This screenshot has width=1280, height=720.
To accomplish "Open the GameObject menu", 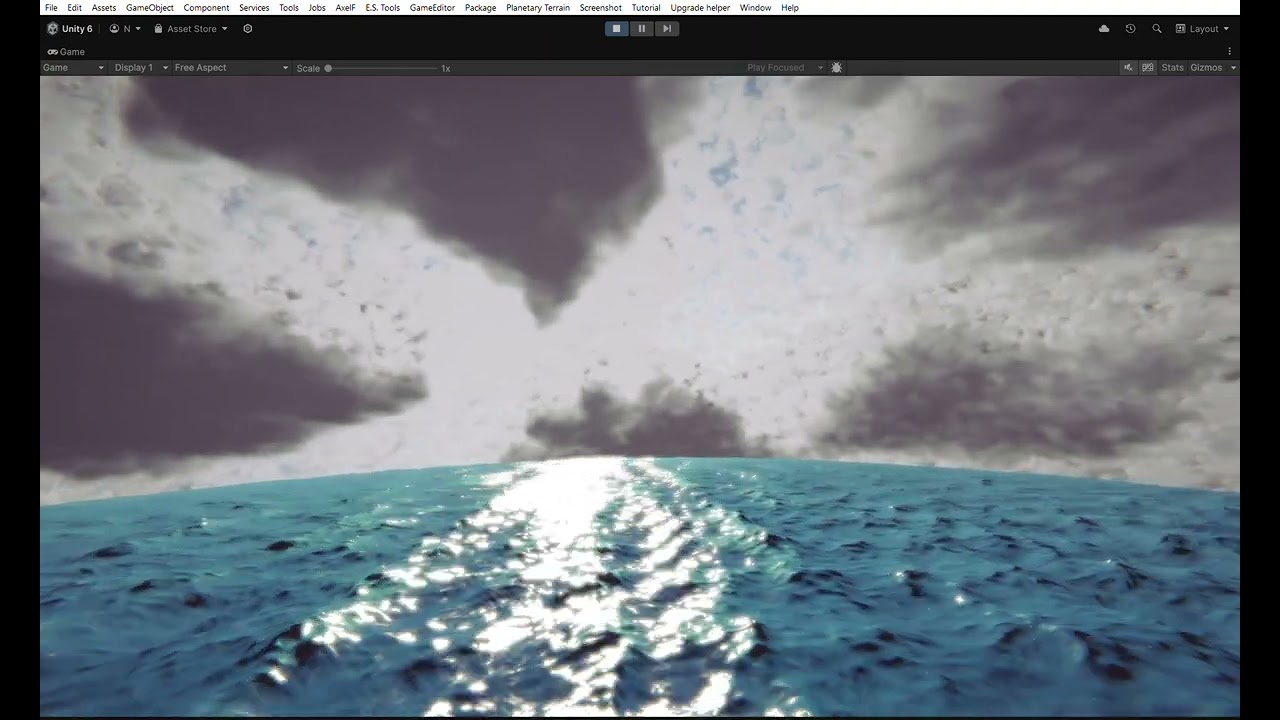I will [150, 7].
